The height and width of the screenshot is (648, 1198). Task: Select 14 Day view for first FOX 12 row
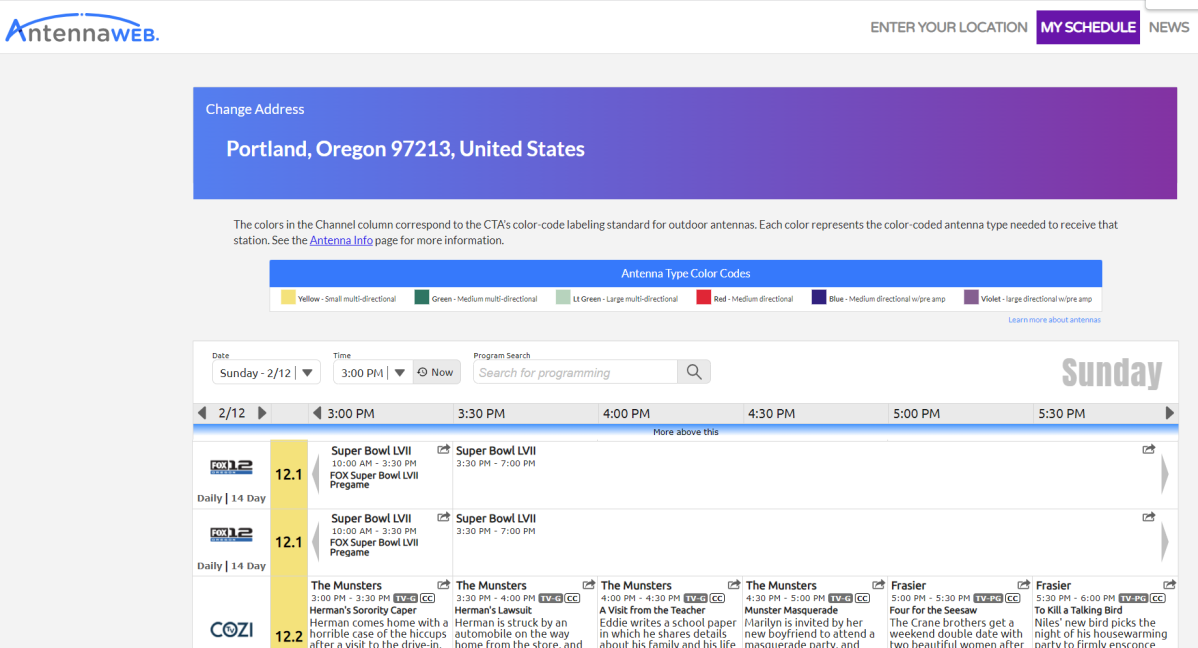tap(248, 498)
